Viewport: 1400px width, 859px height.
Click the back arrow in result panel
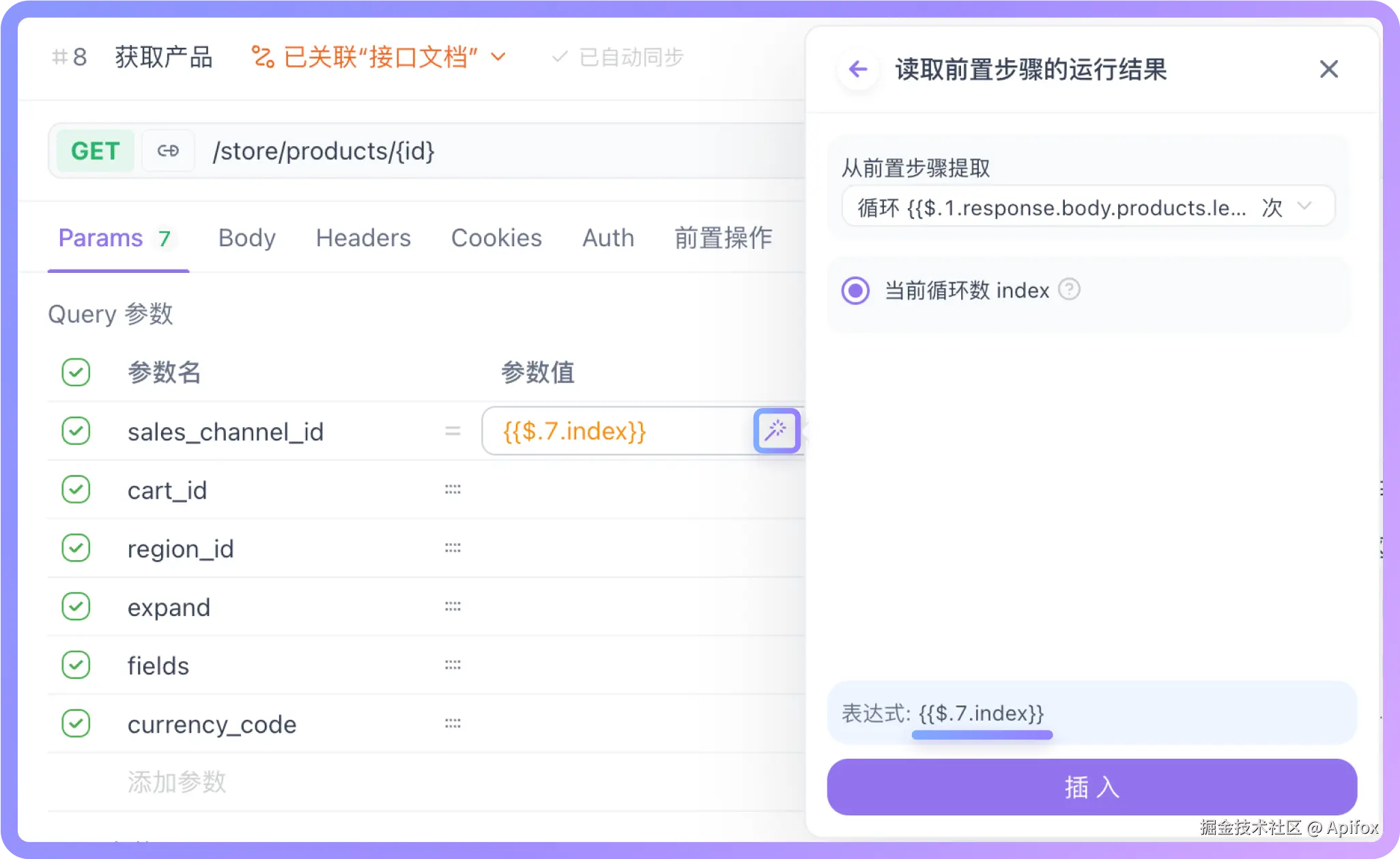[x=857, y=69]
